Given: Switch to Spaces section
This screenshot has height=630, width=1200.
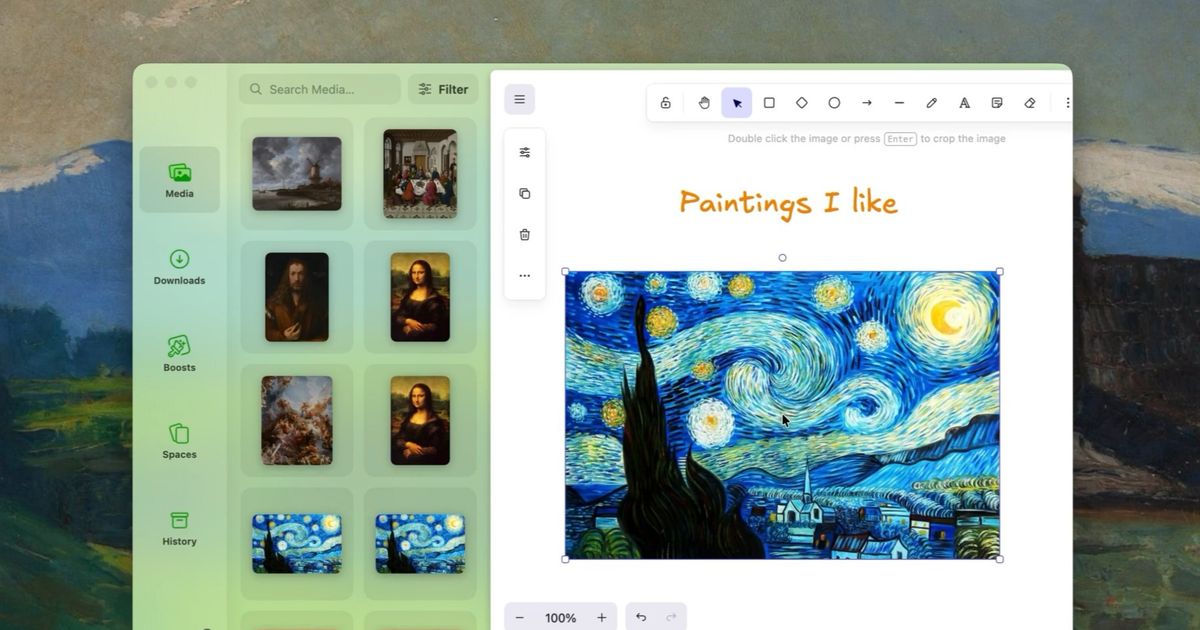Looking at the screenshot, I should pyautogui.click(x=180, y=441).
